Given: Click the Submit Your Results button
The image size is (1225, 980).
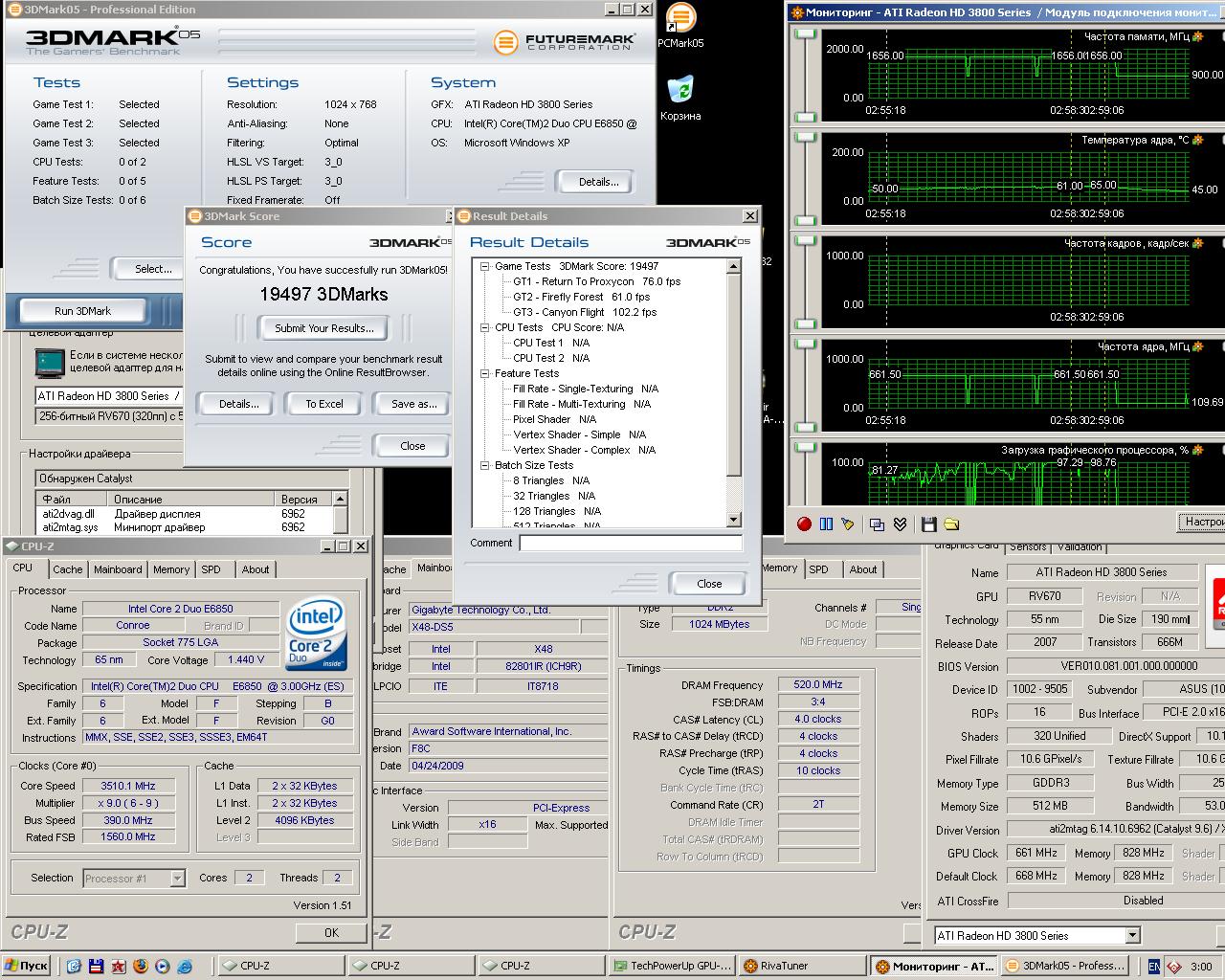Looking at the screenshot, I should 324,328.
